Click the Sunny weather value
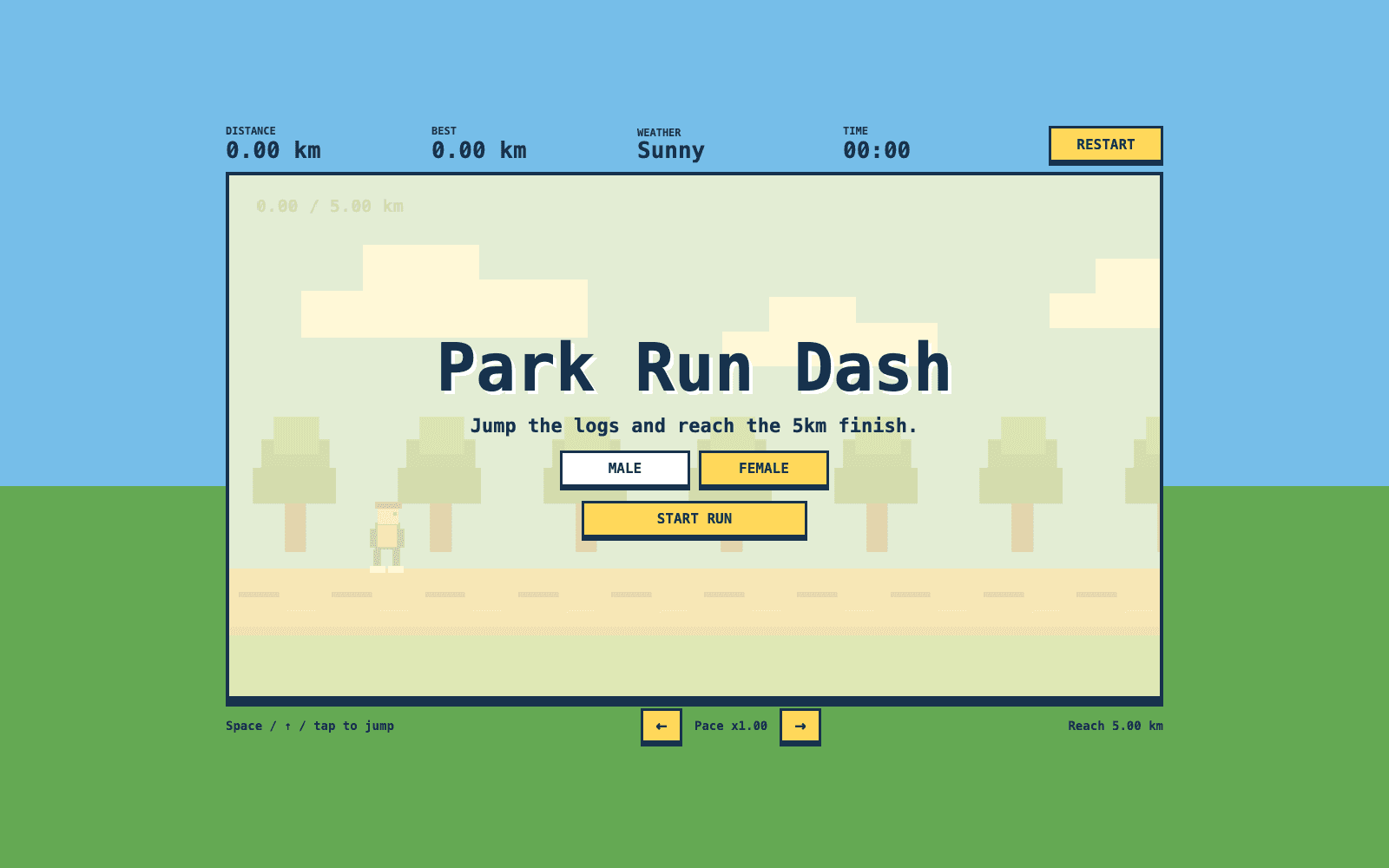The width and height of the screenshot is (1389, 868). click(x=671, y=150)
